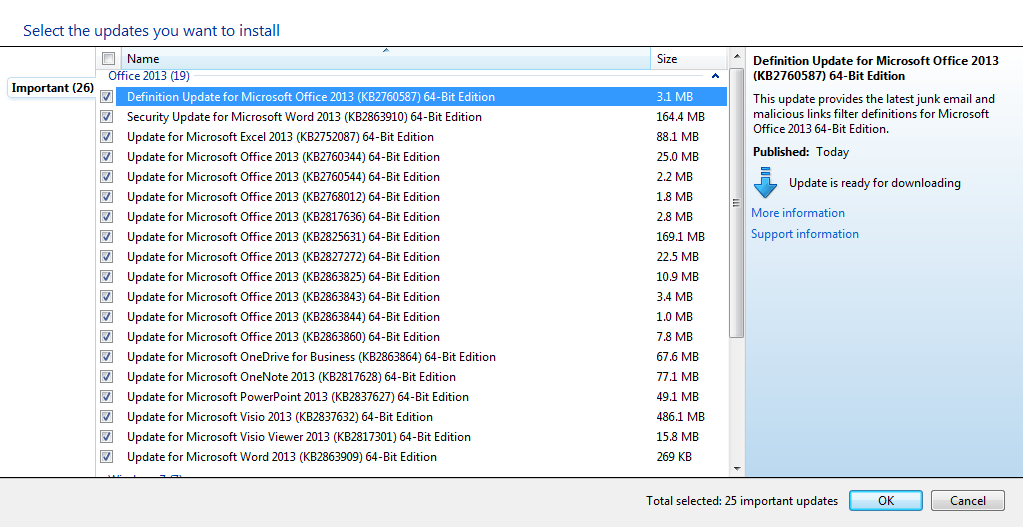This screenshot has width=1023, height=527.
Task: Toggle Office 2013 KB2863843 checkbox
Action: (106, 297)
